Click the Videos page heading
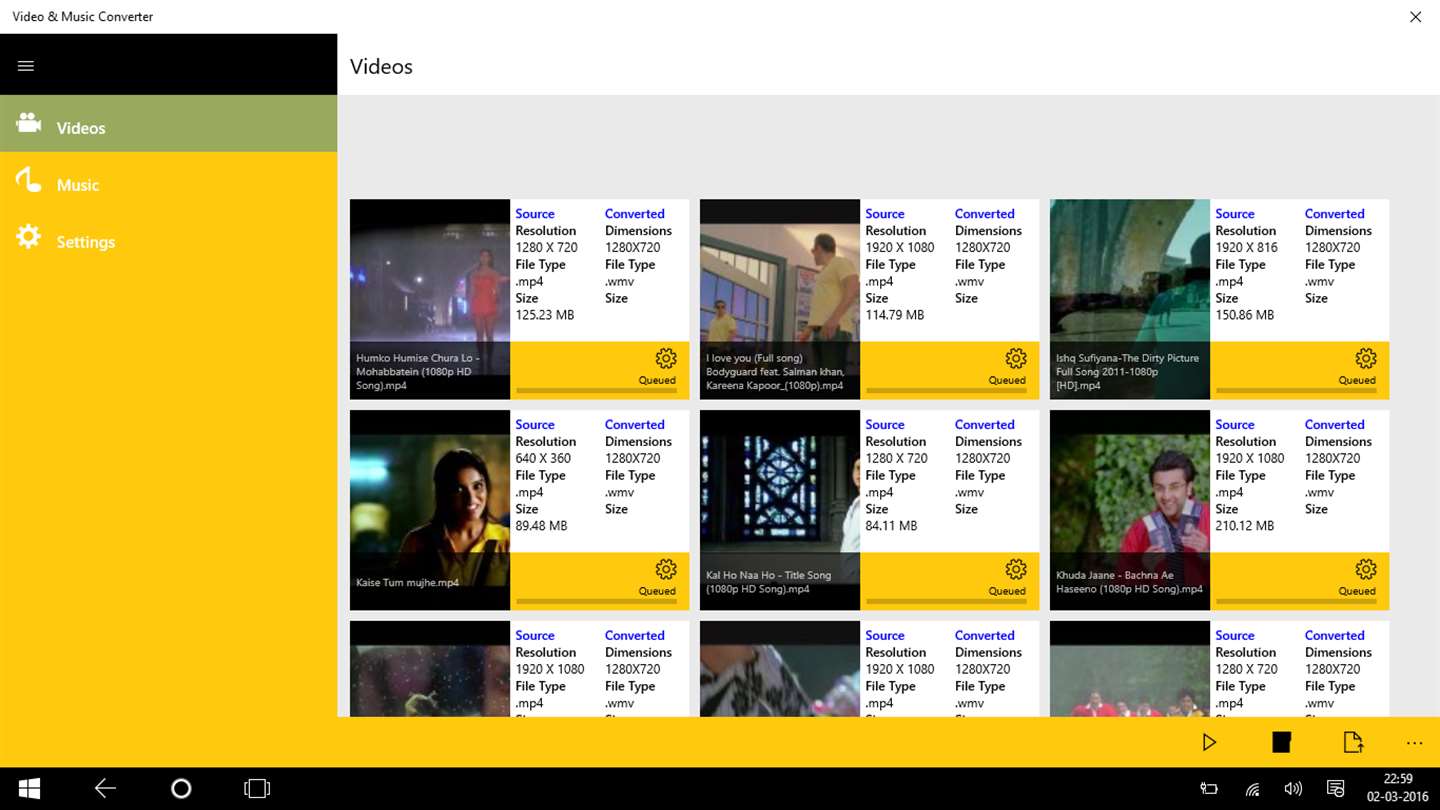 pyautogui.click(x=381, y=67)
